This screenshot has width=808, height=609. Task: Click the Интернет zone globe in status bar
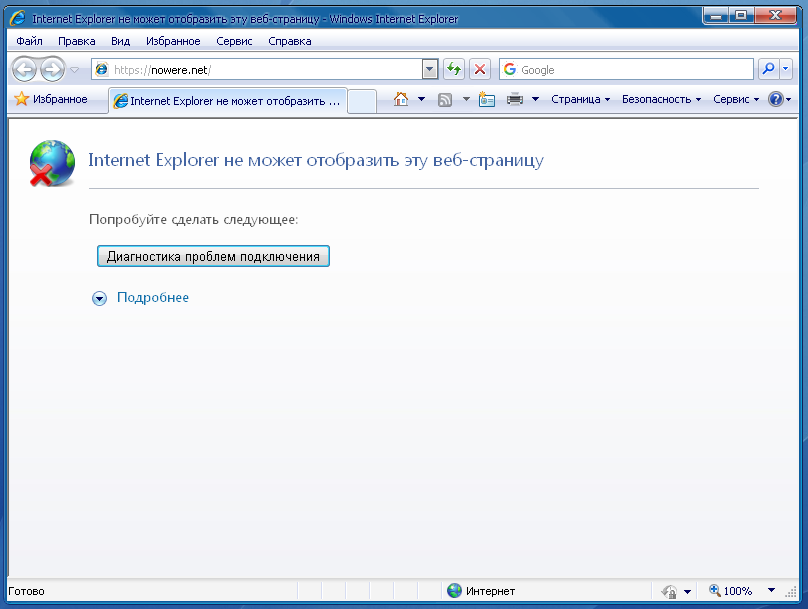(454, 590)
